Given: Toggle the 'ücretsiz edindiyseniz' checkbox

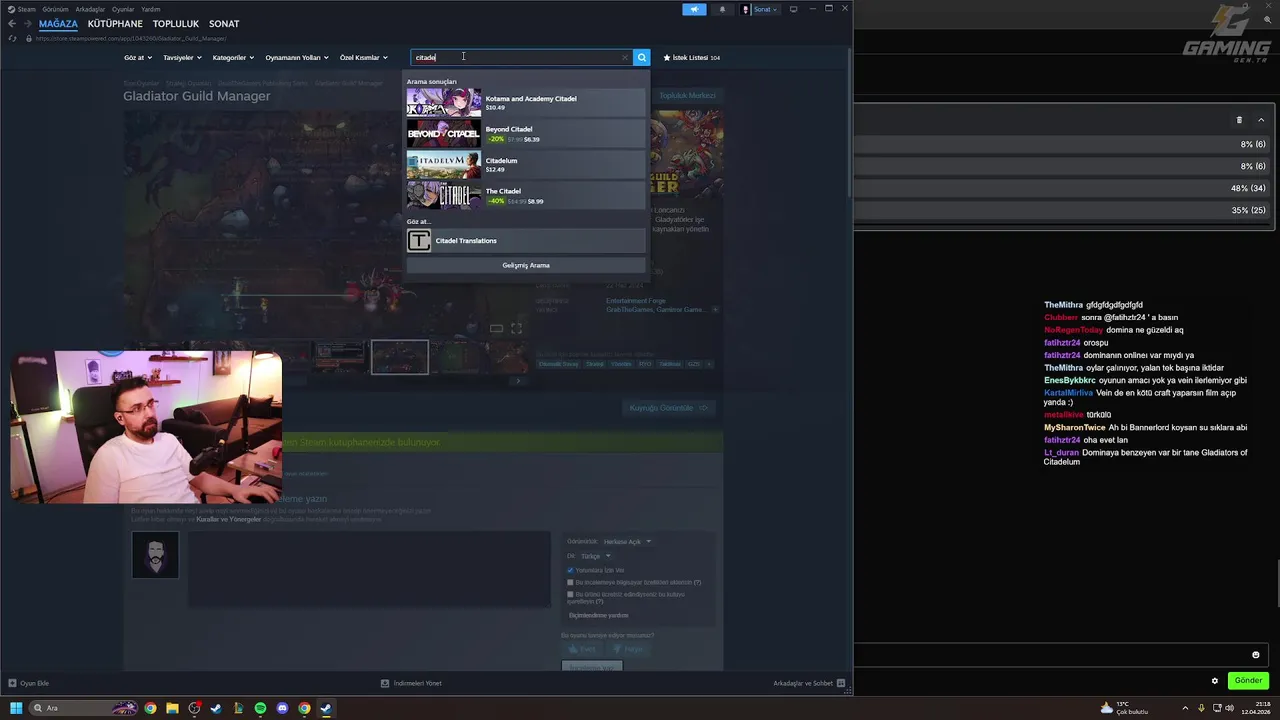Looking at the screenshot, I should (x=570, y=594).
